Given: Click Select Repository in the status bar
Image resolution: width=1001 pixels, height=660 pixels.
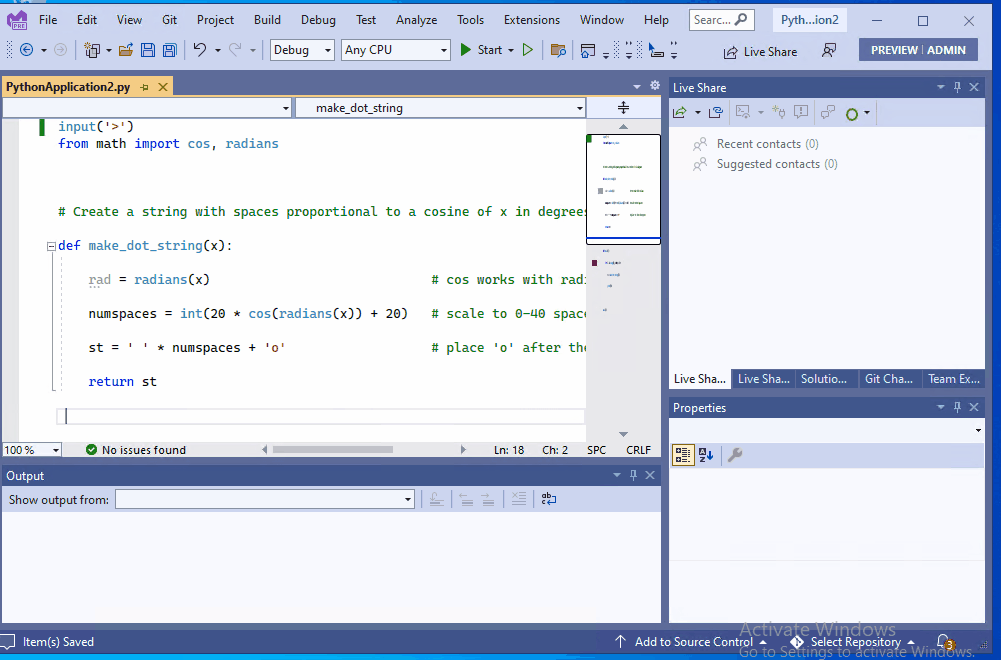Looking at the screenshot, I should [852, 641].
